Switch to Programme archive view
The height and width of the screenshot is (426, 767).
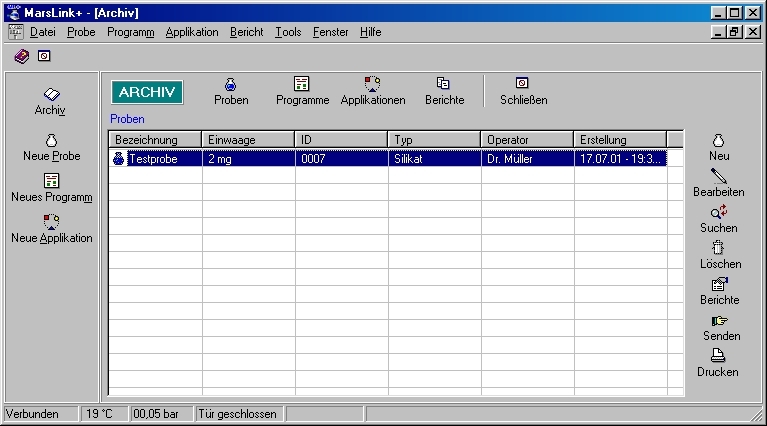302,85
